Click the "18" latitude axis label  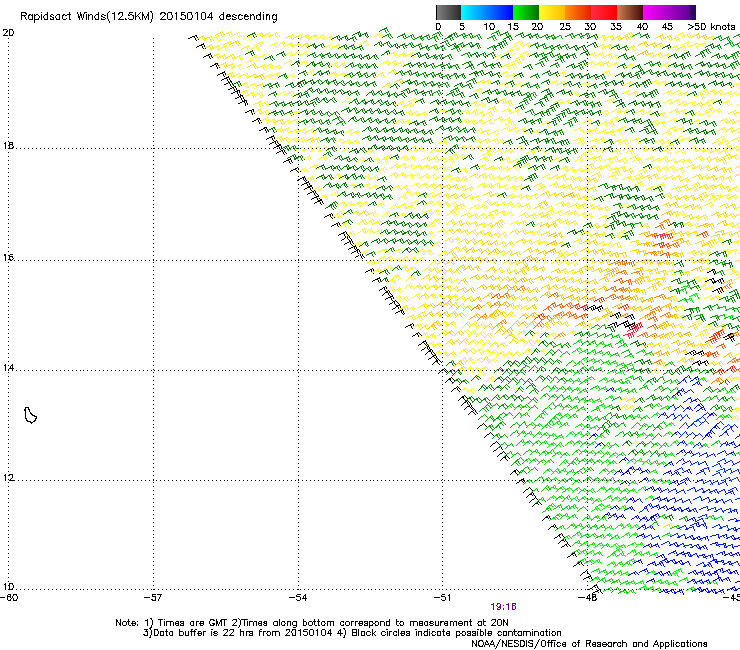(8, 145)
